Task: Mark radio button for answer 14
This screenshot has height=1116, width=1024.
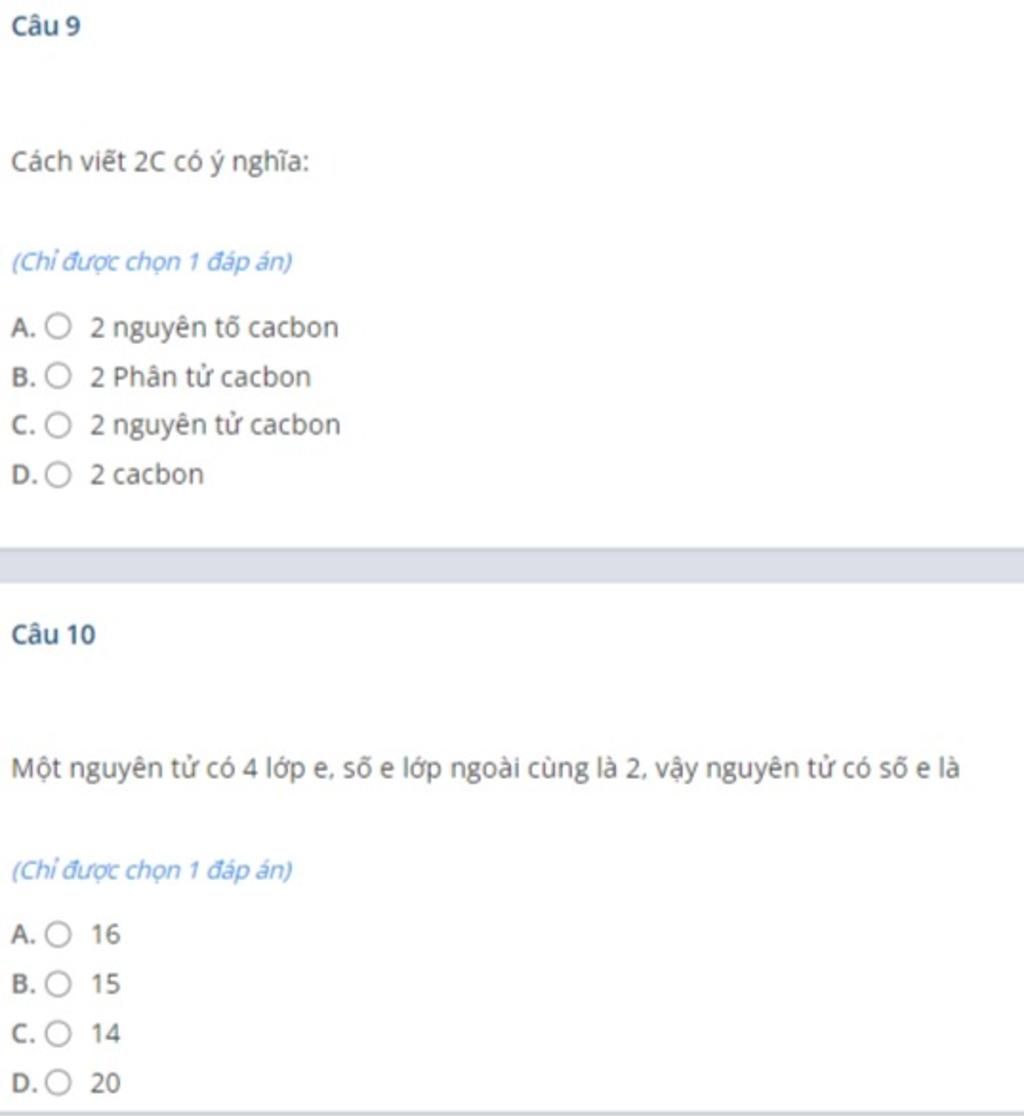Action: 58,1033
